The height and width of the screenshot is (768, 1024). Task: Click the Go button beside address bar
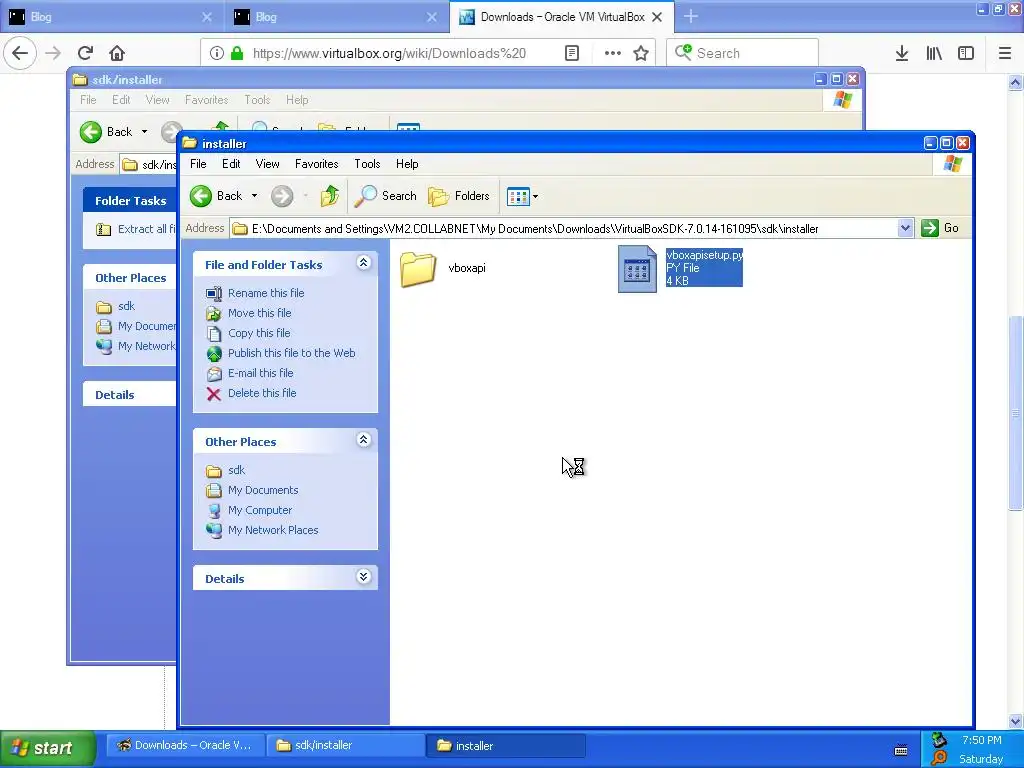(940, 228)
